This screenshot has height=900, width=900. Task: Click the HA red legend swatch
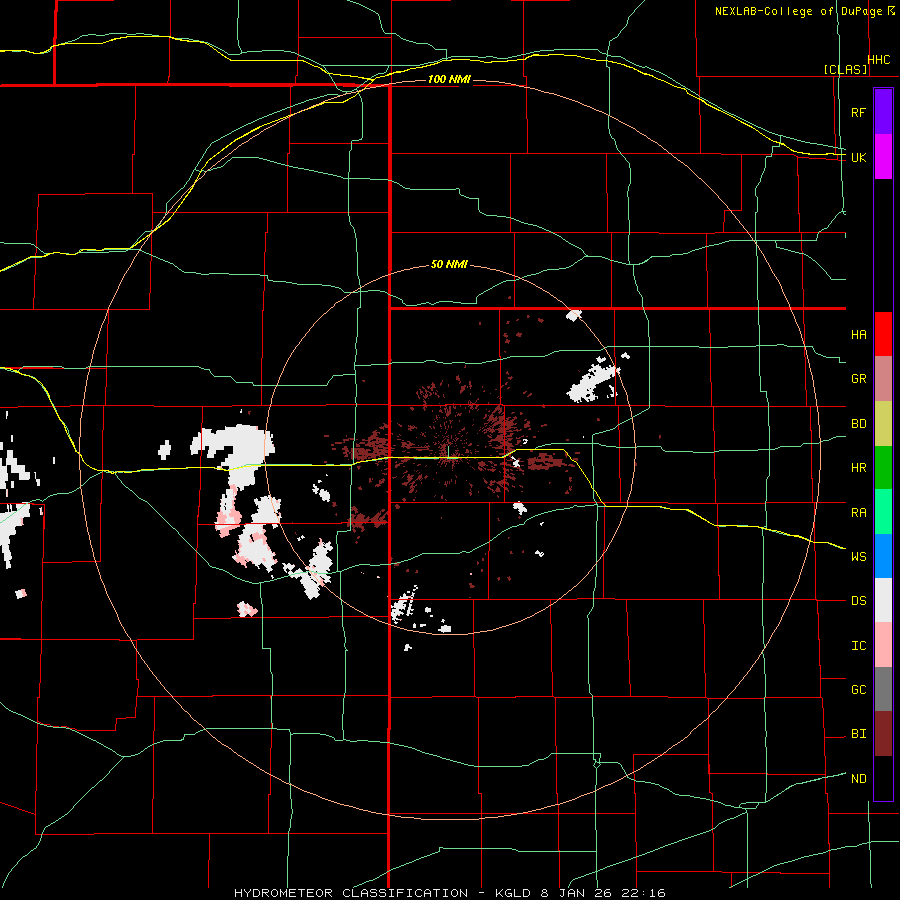(883, 334)
